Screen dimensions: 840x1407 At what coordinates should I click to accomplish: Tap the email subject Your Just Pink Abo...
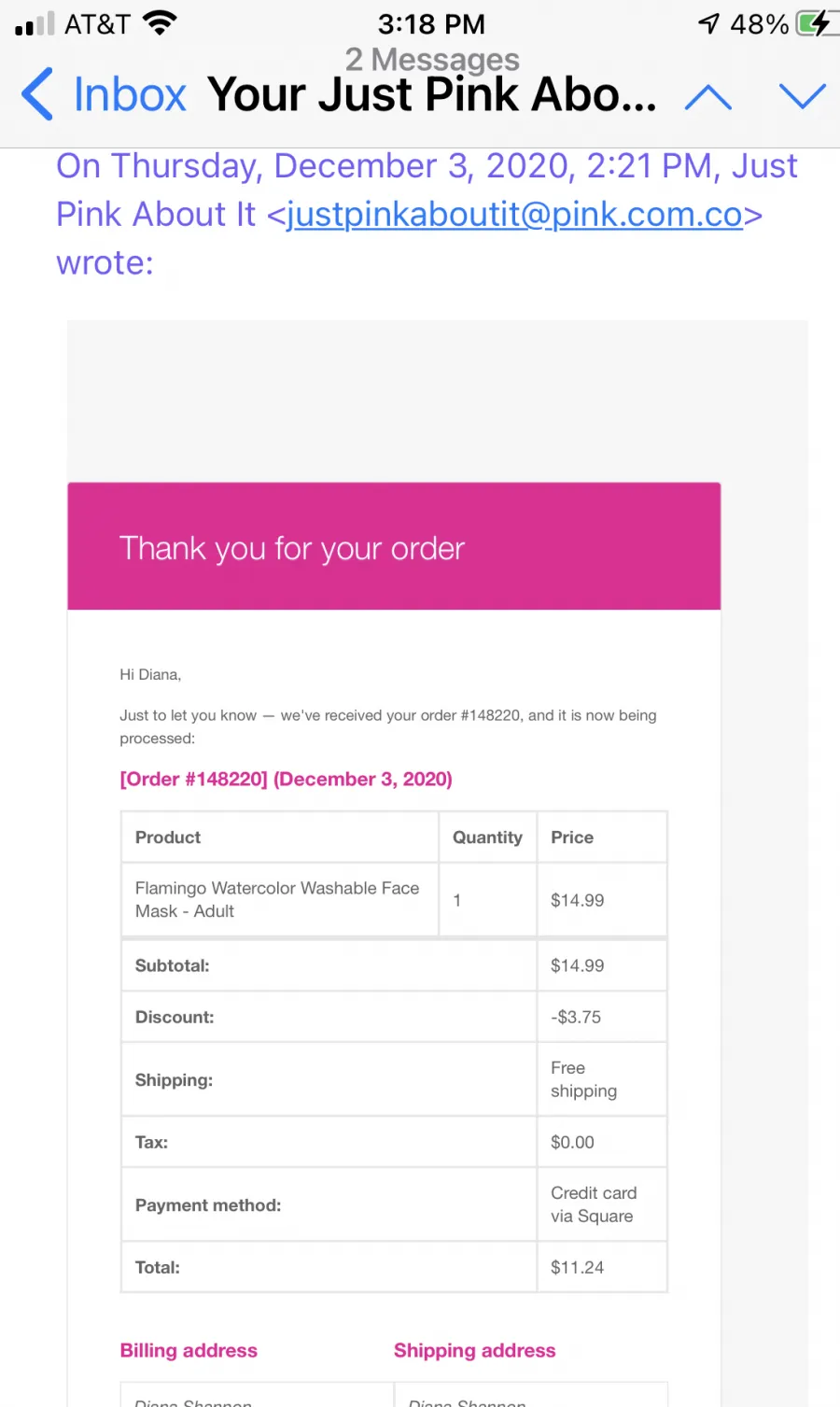coord(432,94)
